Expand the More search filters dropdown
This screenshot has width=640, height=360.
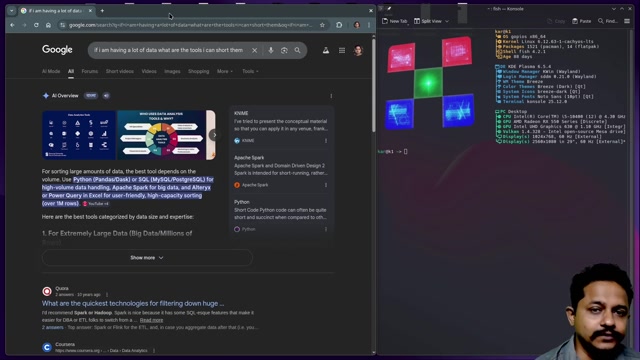pyautogui.click(x=225, y=71)
